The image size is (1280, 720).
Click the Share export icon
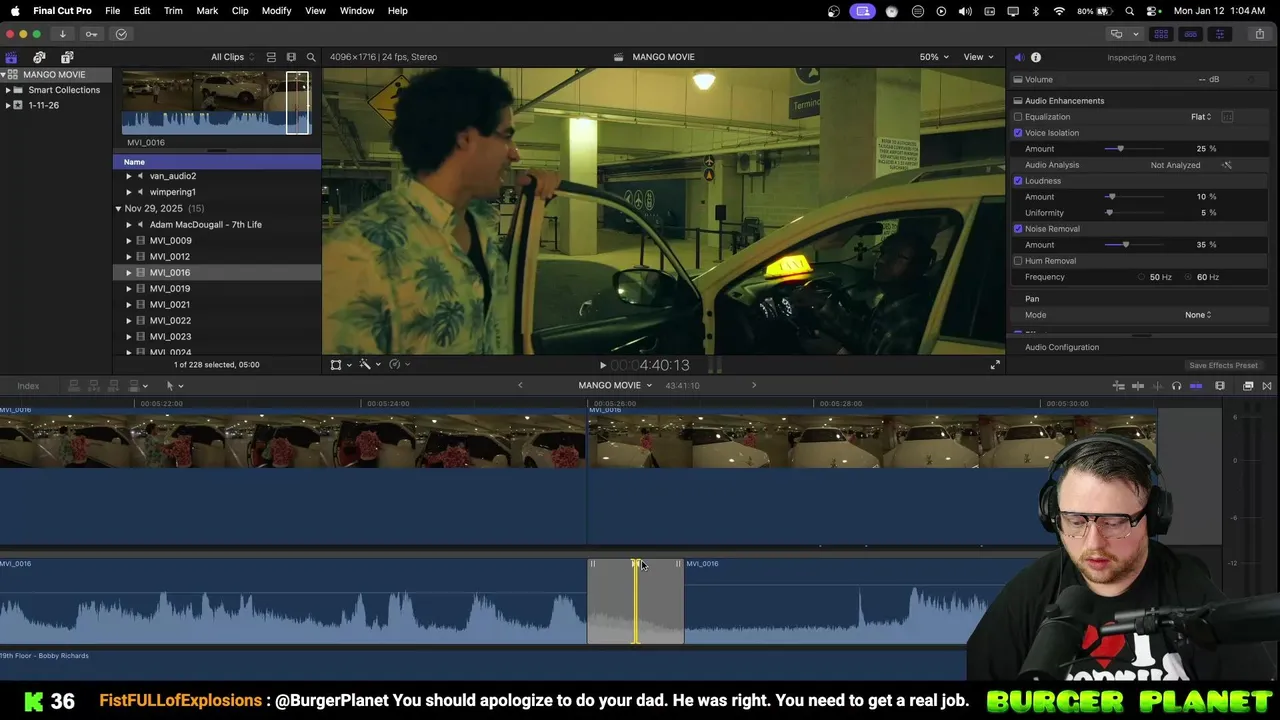[x=1260, y=34]
